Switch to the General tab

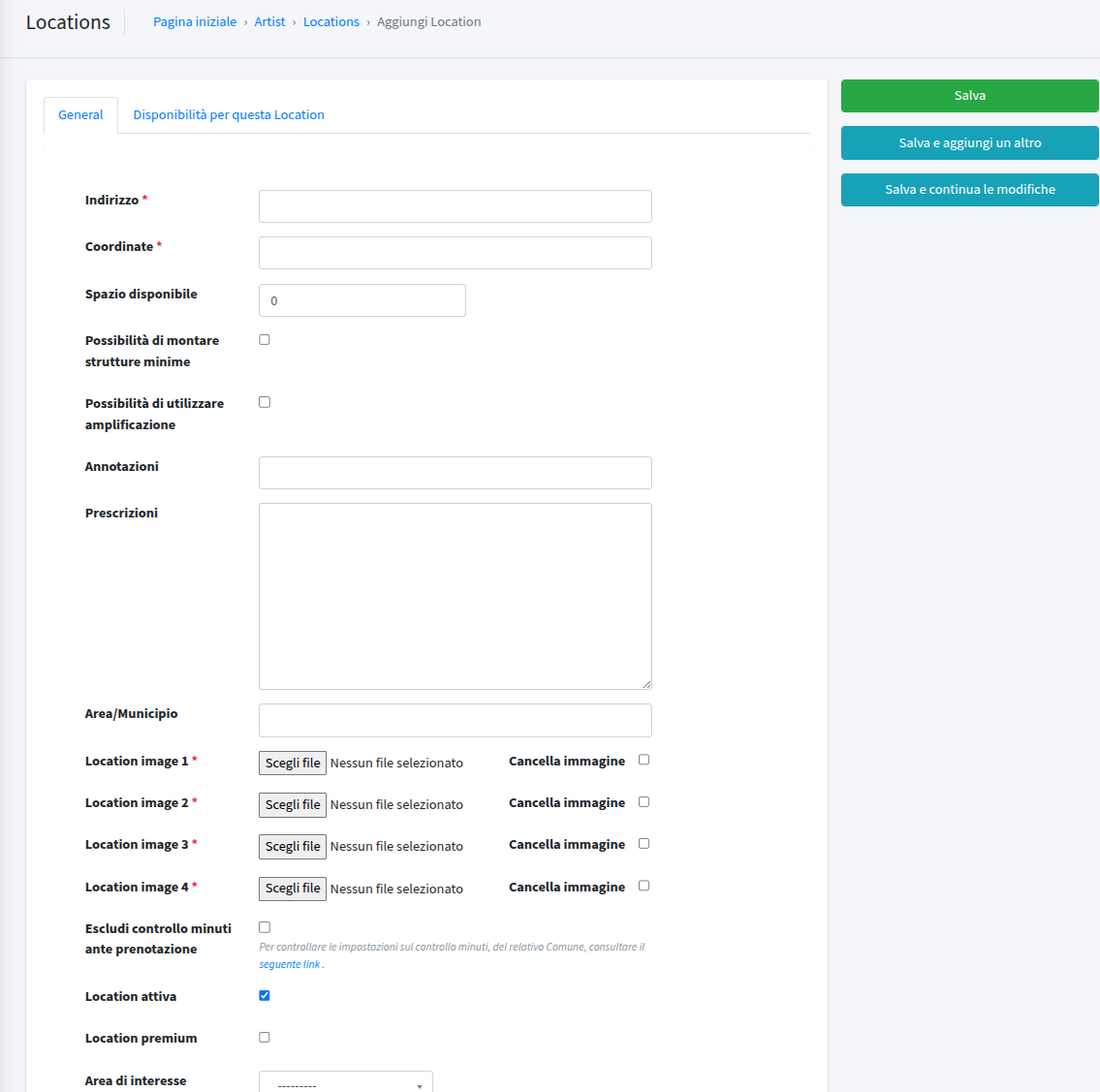pyautogui.click(x=80, y=115)
